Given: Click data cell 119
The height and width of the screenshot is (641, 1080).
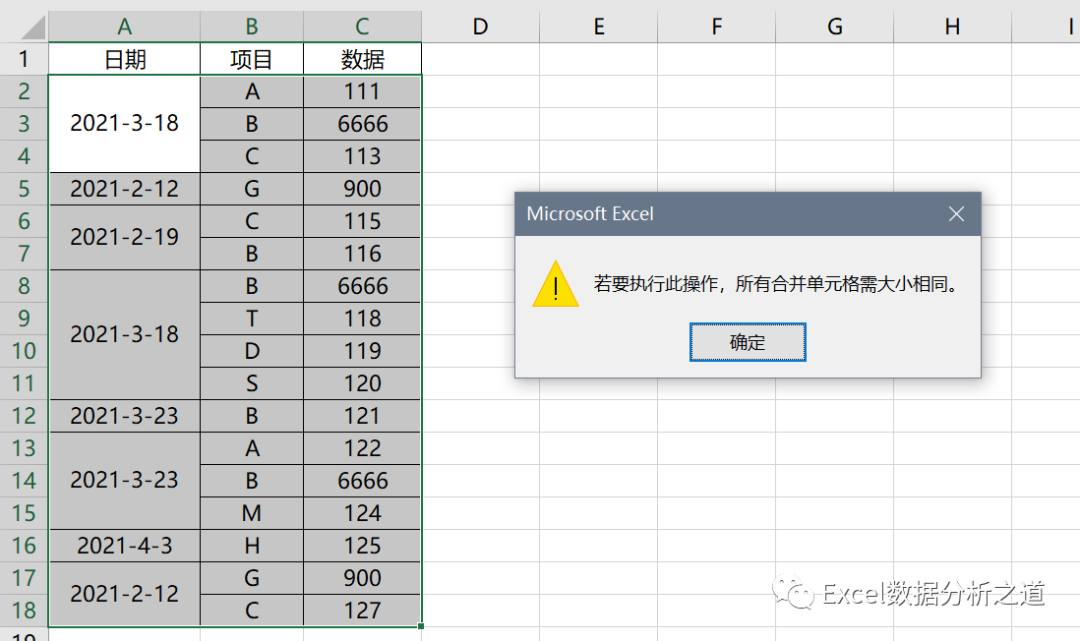Looking at the screenshot, I should click(362, 351).
